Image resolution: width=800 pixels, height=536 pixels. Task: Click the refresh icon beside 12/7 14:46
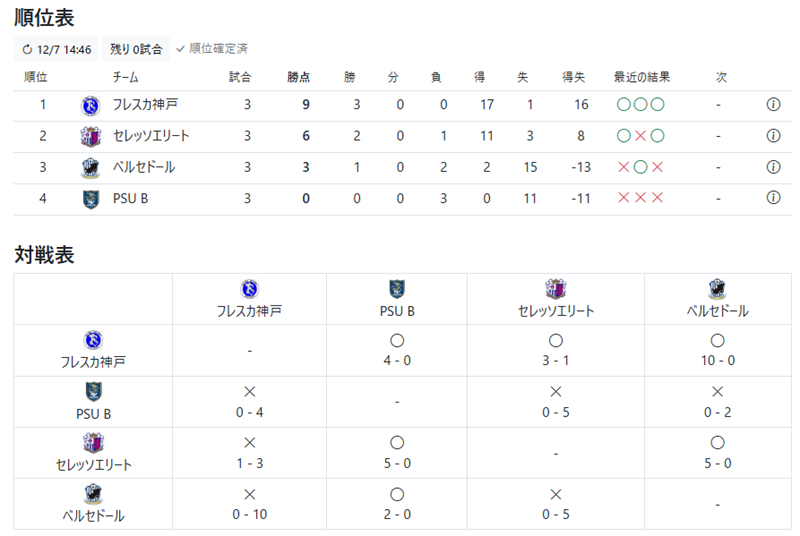[x=27, y=49]
